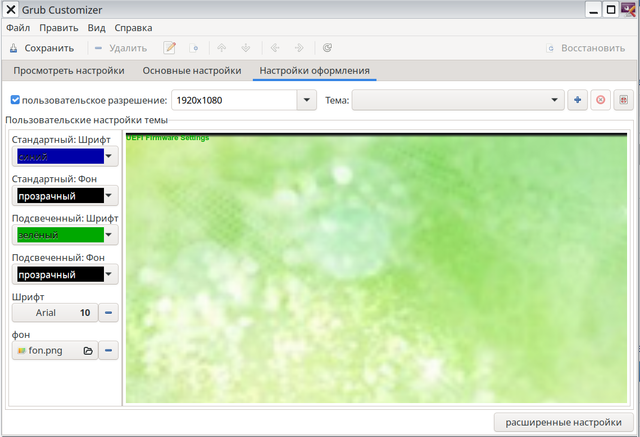
Task: Switch to Просмотреть настройки tab
Action: click(69, 71)
